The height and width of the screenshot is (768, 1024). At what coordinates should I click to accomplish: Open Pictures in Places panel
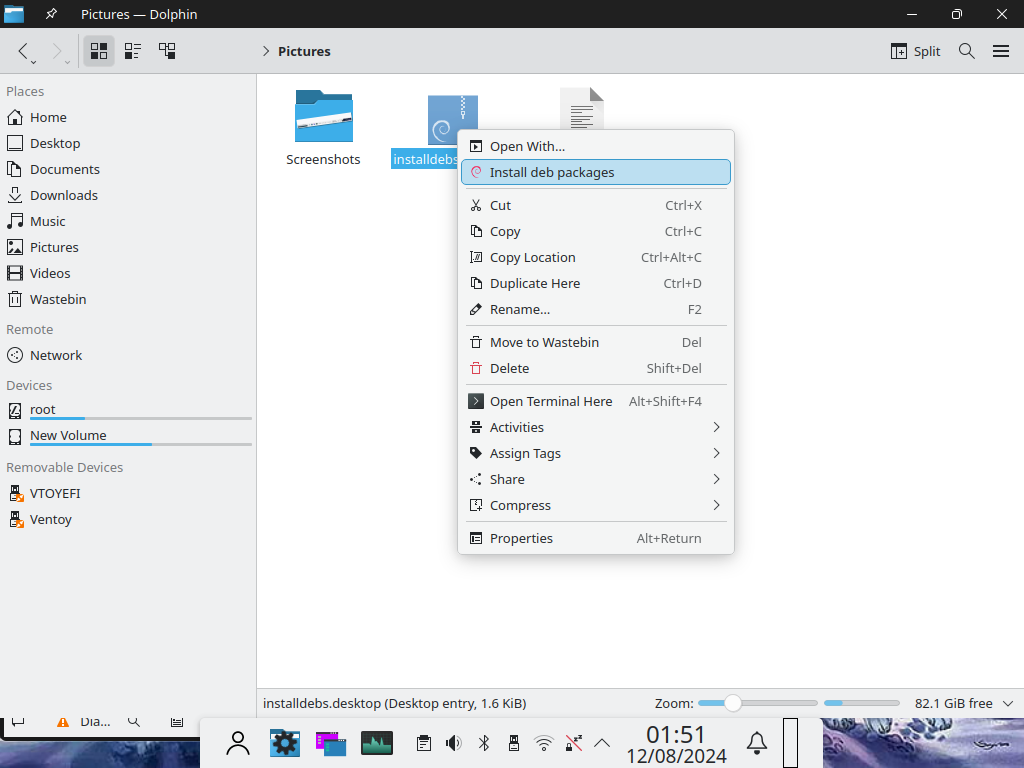point(128,248)
